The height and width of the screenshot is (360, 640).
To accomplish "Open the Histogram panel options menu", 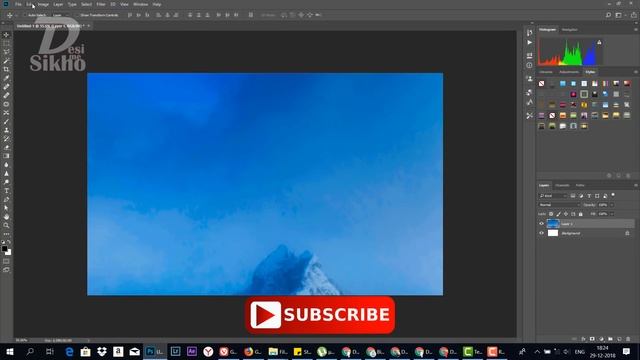I will click(x=636, y=30).
